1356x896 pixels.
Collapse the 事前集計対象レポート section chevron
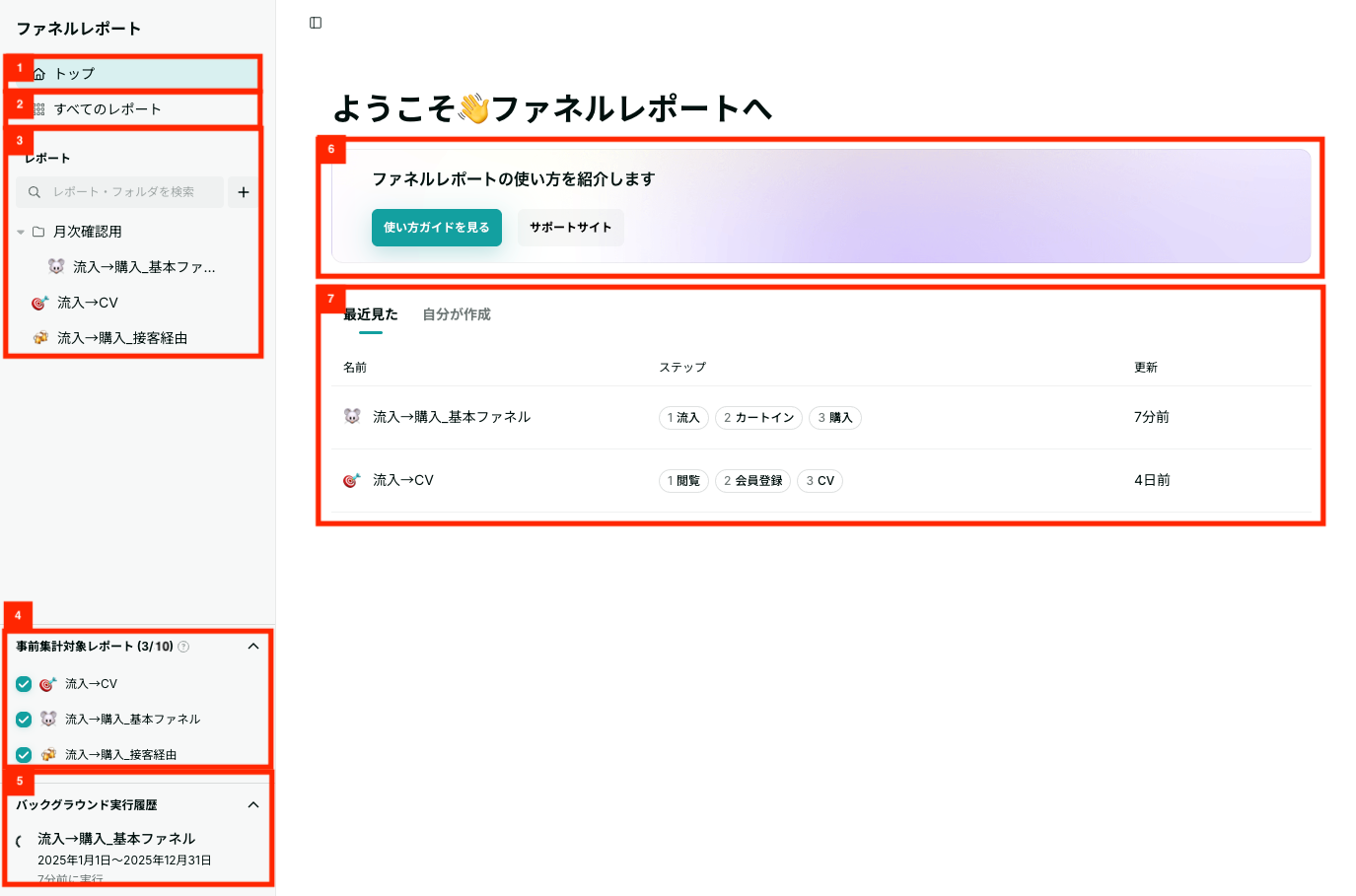[253, 647]
